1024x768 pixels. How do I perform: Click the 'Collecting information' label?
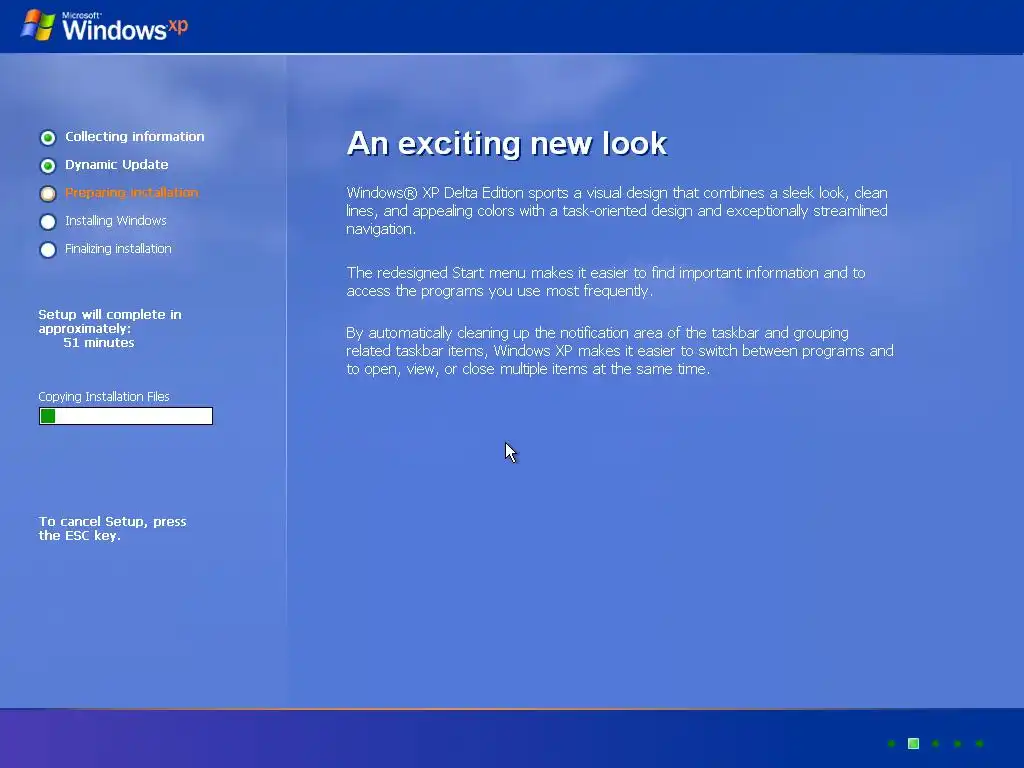135,136
